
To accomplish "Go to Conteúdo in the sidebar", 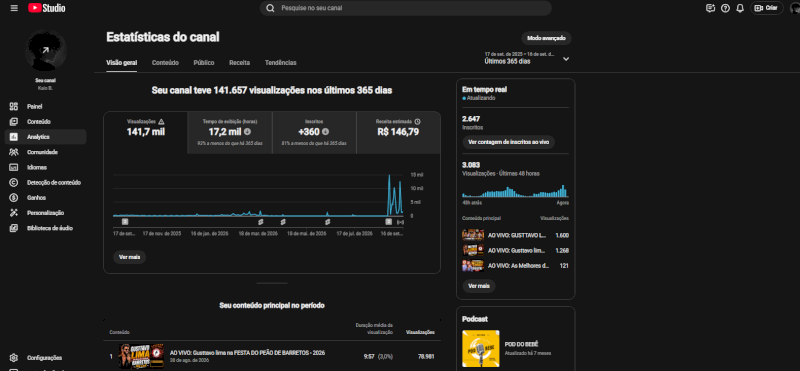I will pos(45,122).
